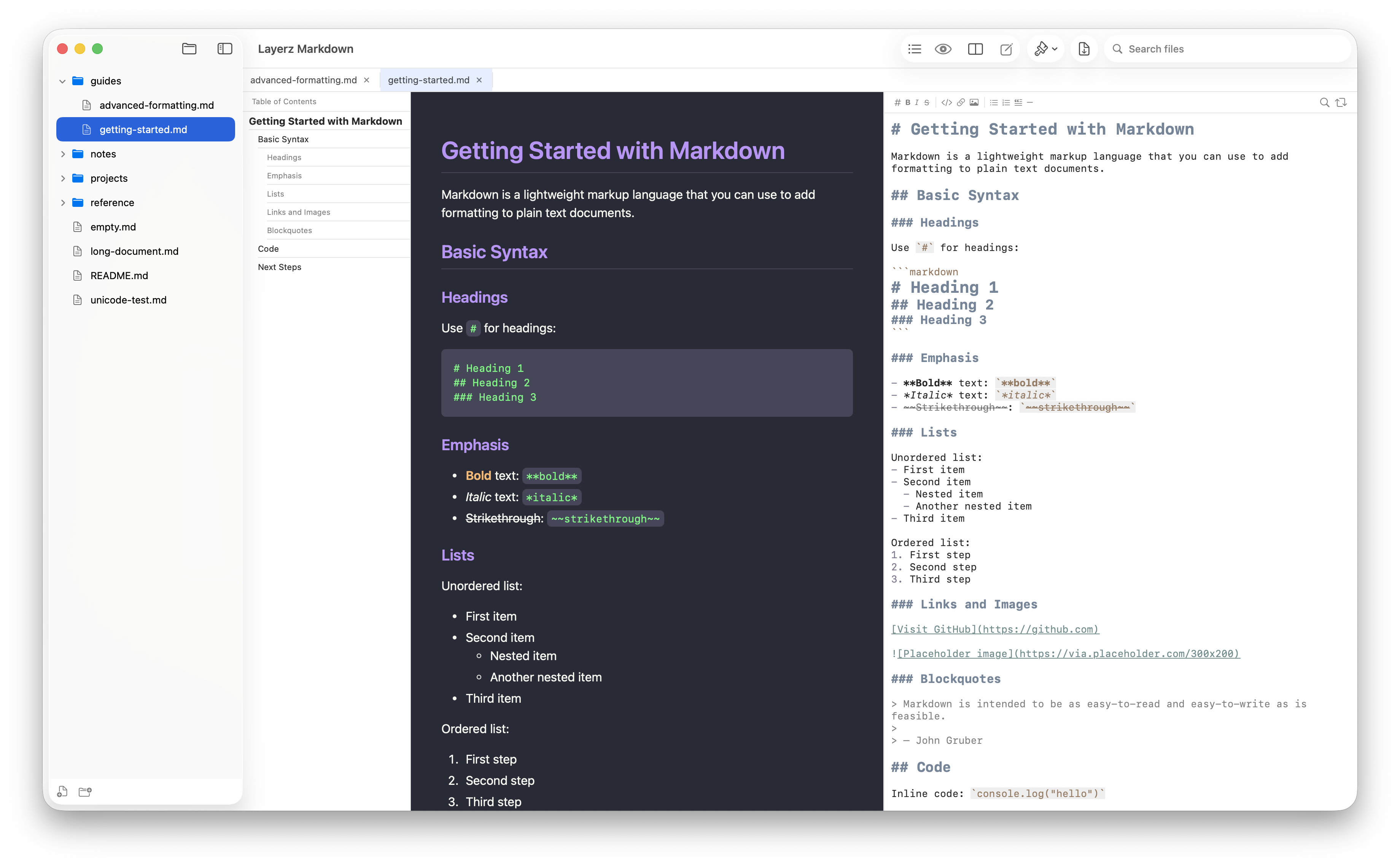Collapse the guides folder
1400x867 pixels.
click(62, 81)
